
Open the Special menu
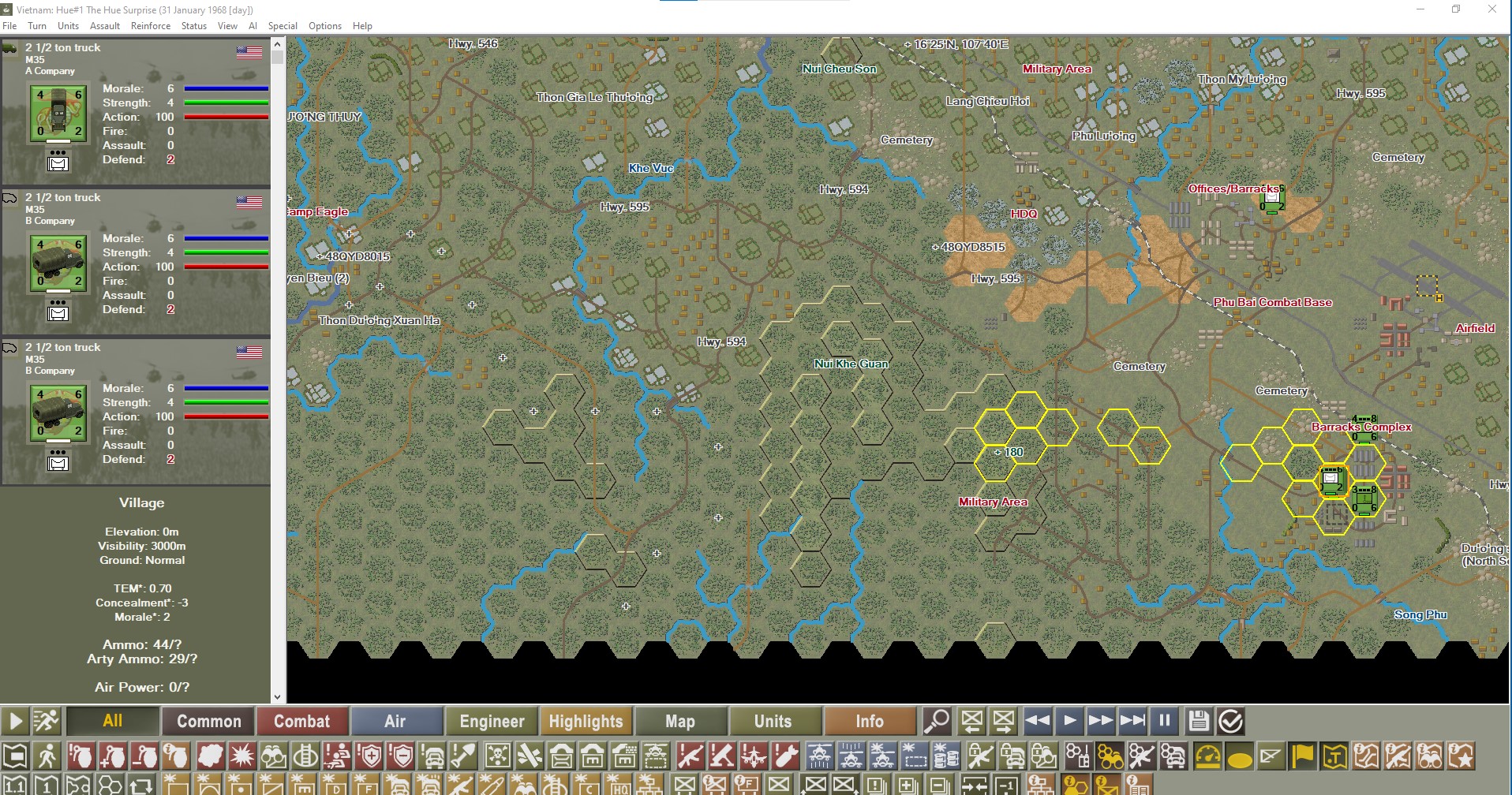283,26
